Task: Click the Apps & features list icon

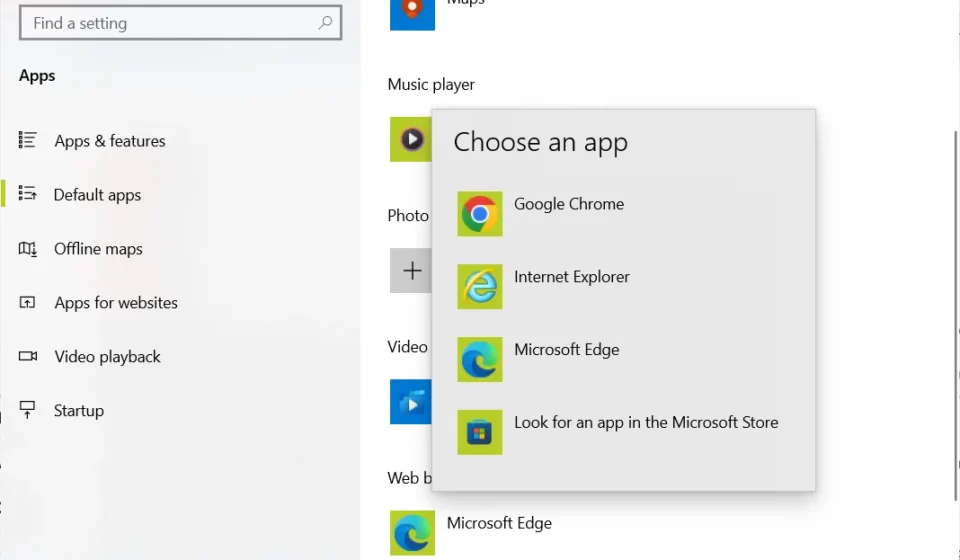Action: pyautogui.click(x=28, y=140)
